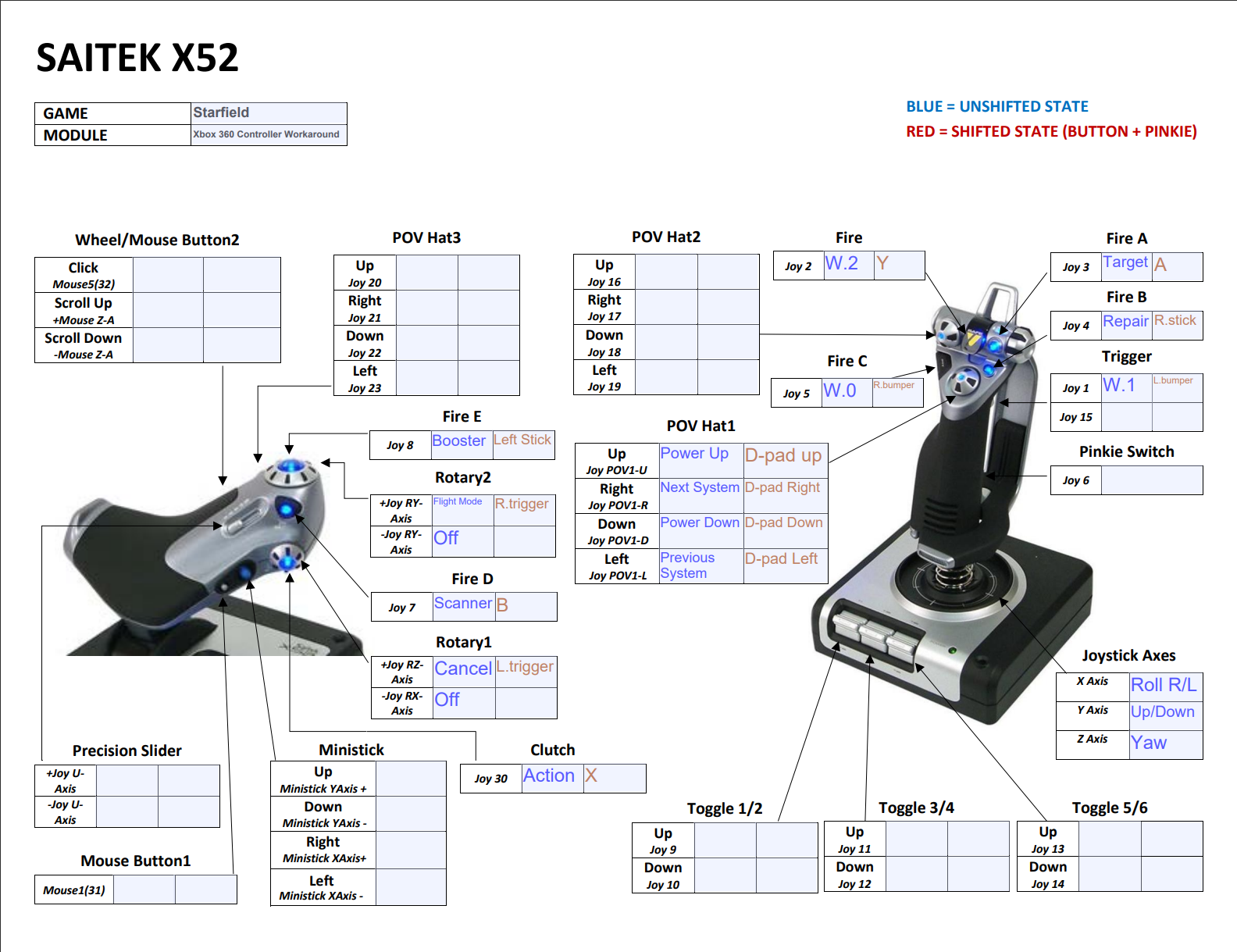1237x952 pixels.
Task: Click Flight Mode cell in Rotary2
Action: [462, 510]
